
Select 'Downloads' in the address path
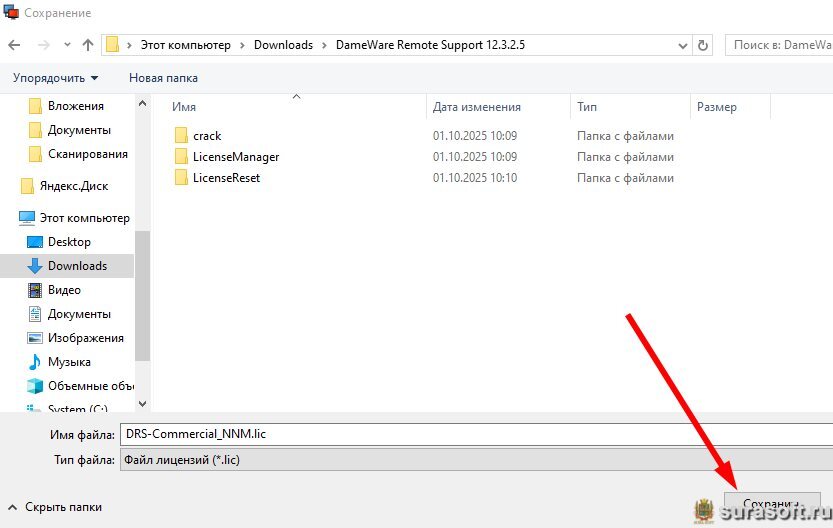click(x=283, y=45)
